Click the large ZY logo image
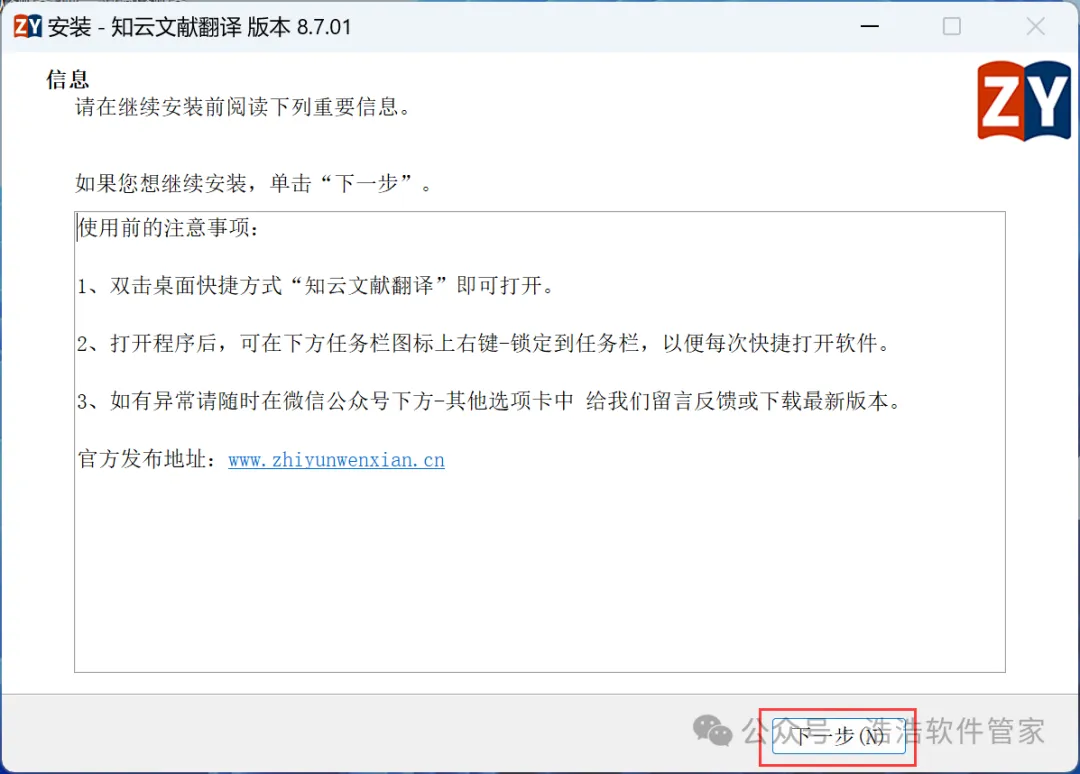The width and height of the screenshot is (1080, 774). (1024, 101)
